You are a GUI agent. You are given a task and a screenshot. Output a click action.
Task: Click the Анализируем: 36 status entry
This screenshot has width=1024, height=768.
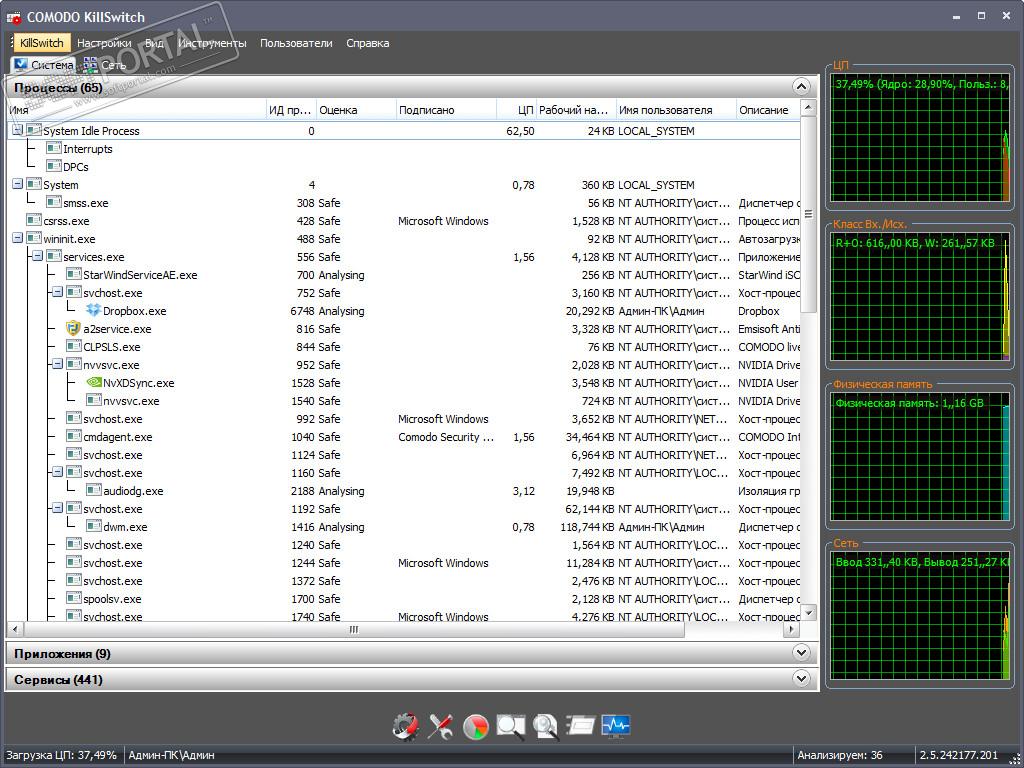click(840, 755)
